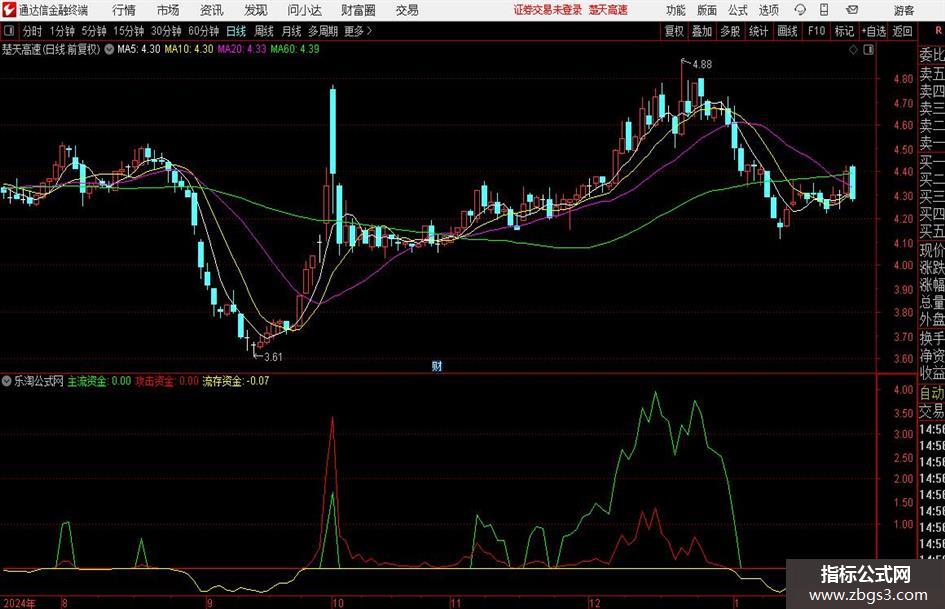945x609 pixels.
Task: Expand the indicator dropdown next to 楚天高速
Action: 109,49
